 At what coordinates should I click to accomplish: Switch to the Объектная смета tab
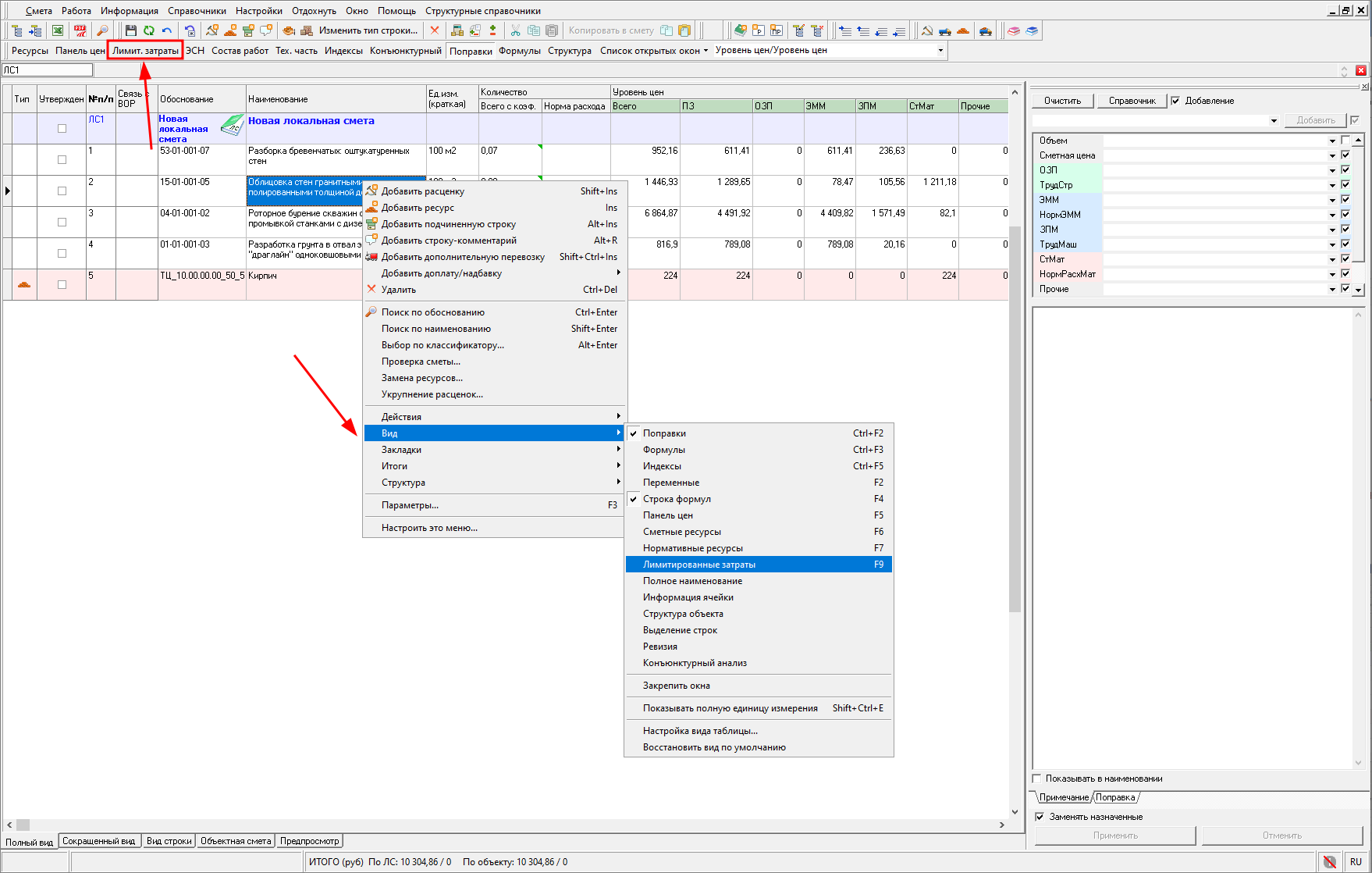point(236,841)
